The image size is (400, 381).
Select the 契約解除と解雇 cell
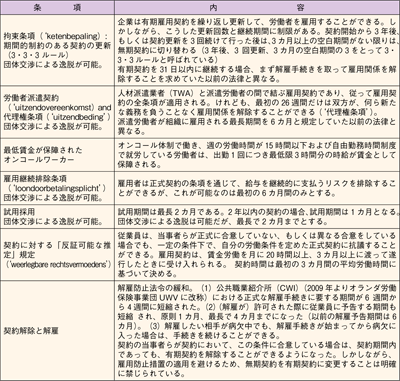[57, 331]
